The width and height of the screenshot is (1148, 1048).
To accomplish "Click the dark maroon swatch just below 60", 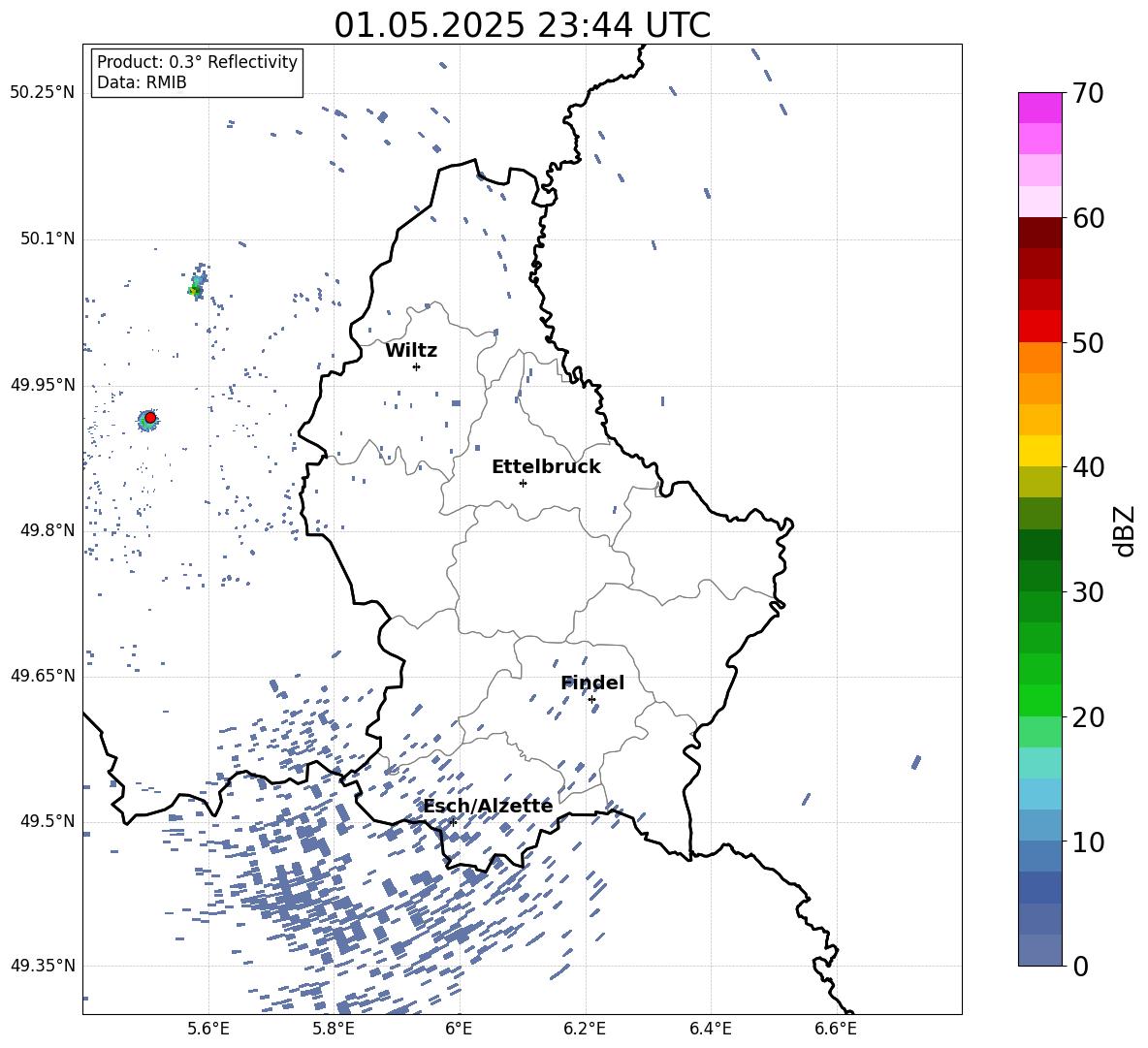I will (x=1039, y=233).
